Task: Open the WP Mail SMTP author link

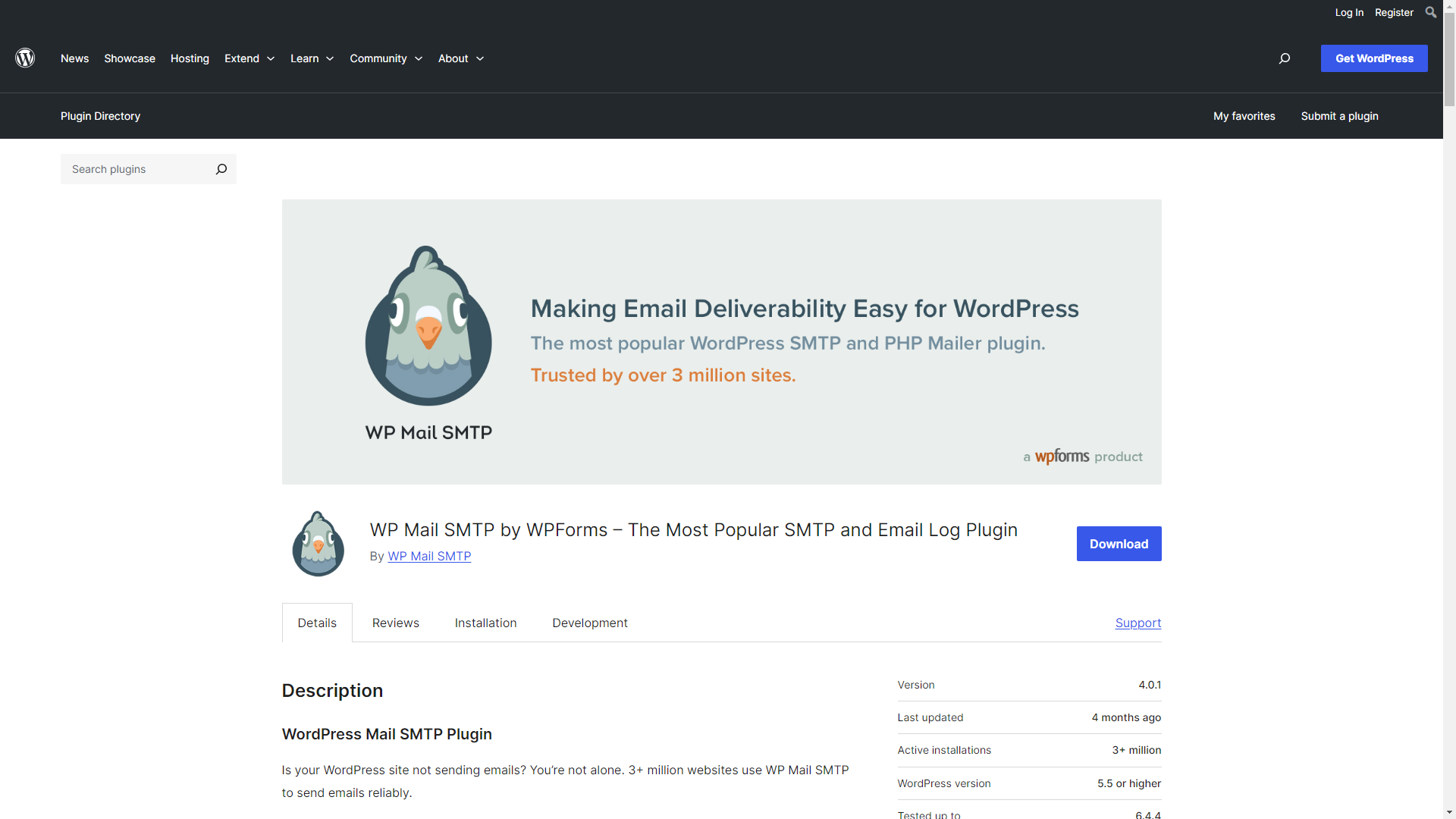Action: [429, 556]
